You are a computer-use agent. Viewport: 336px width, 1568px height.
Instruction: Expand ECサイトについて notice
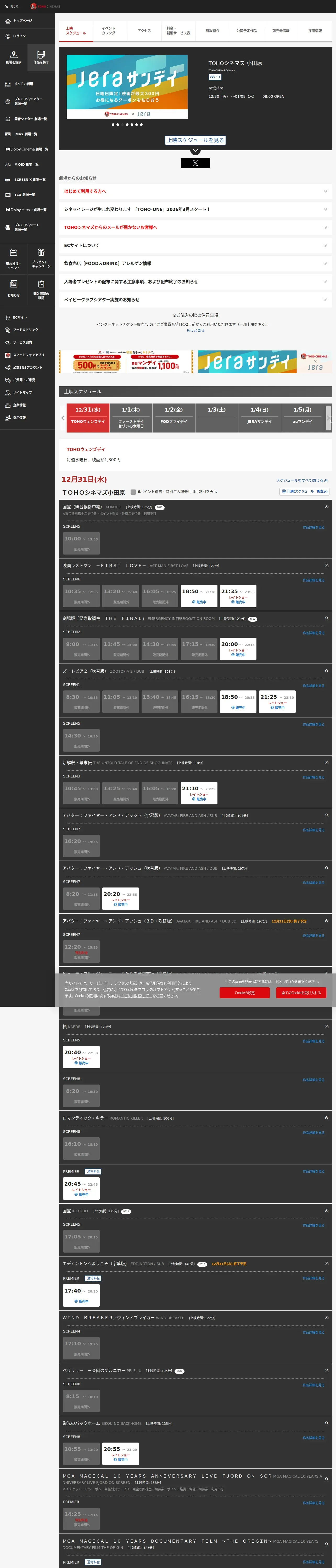click(x=195, y=245)
